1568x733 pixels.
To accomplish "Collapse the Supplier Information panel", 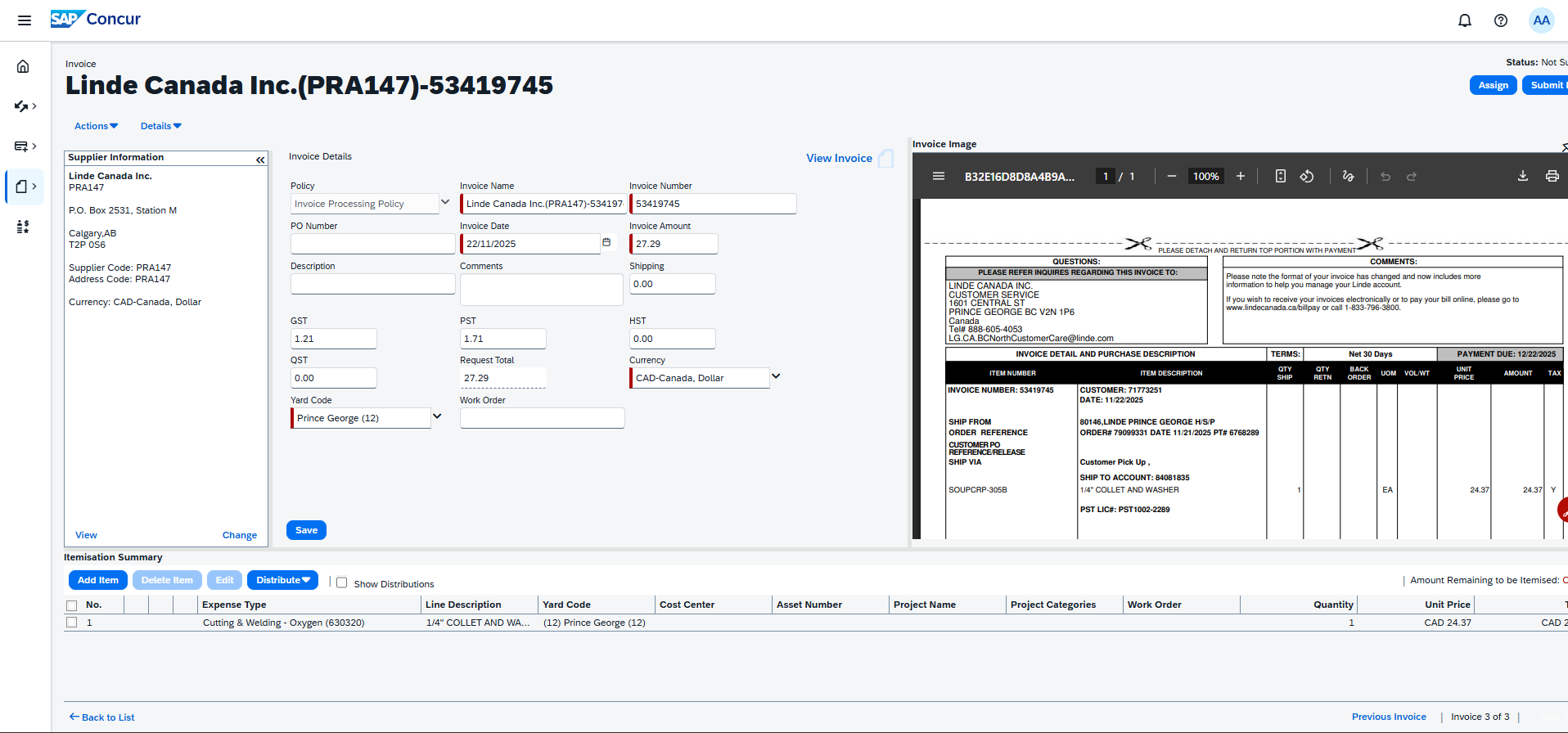I will click(260, 160).
